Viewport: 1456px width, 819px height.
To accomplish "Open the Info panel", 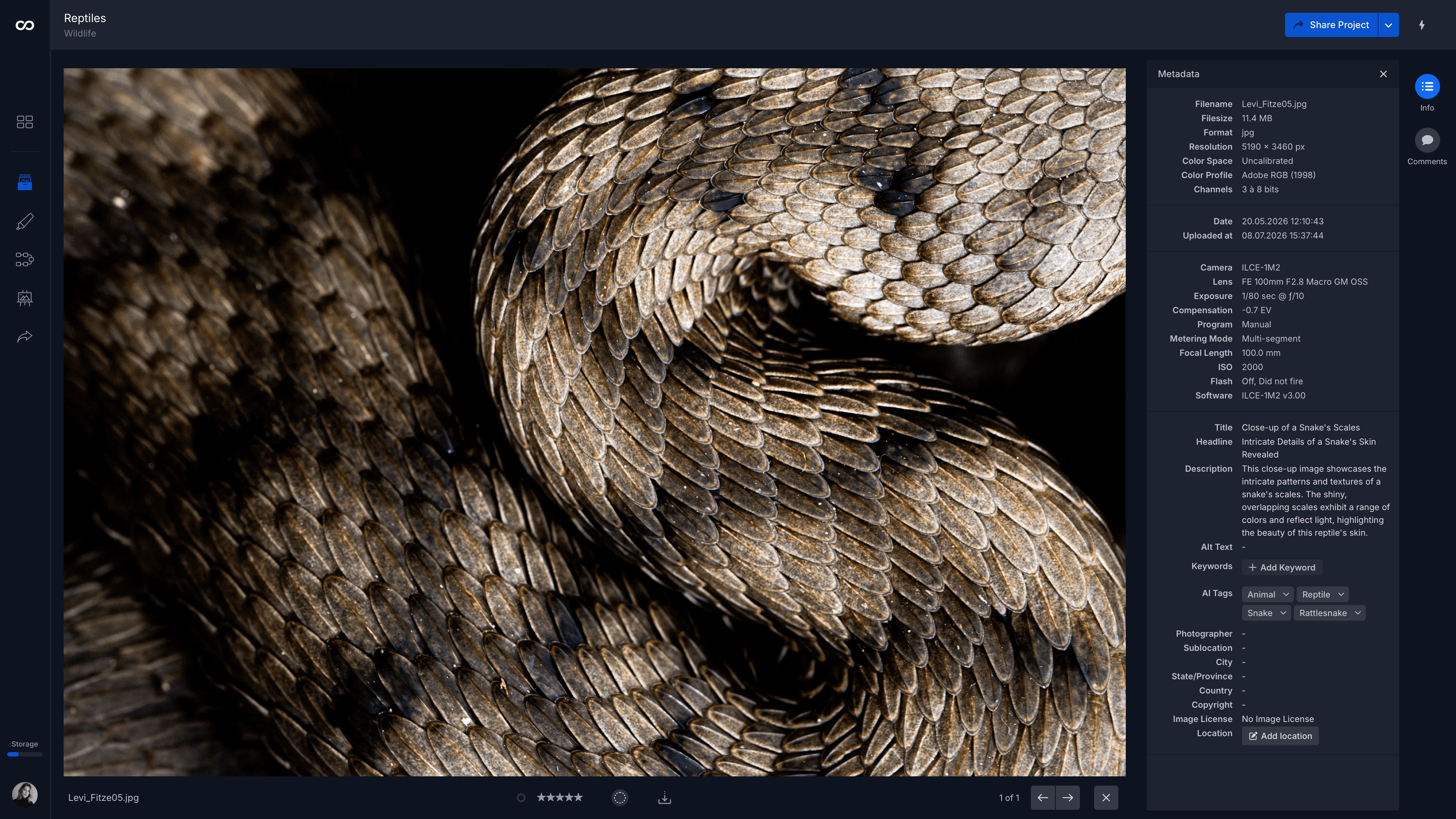I will tap(1427, 86).
